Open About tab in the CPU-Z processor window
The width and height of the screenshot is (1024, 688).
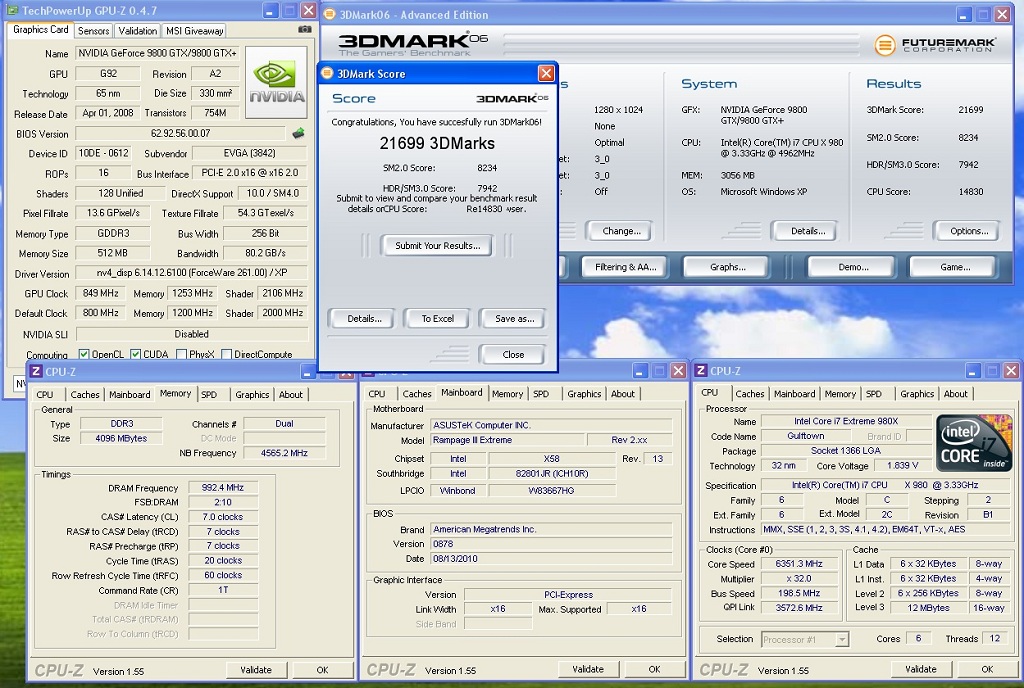955,394
